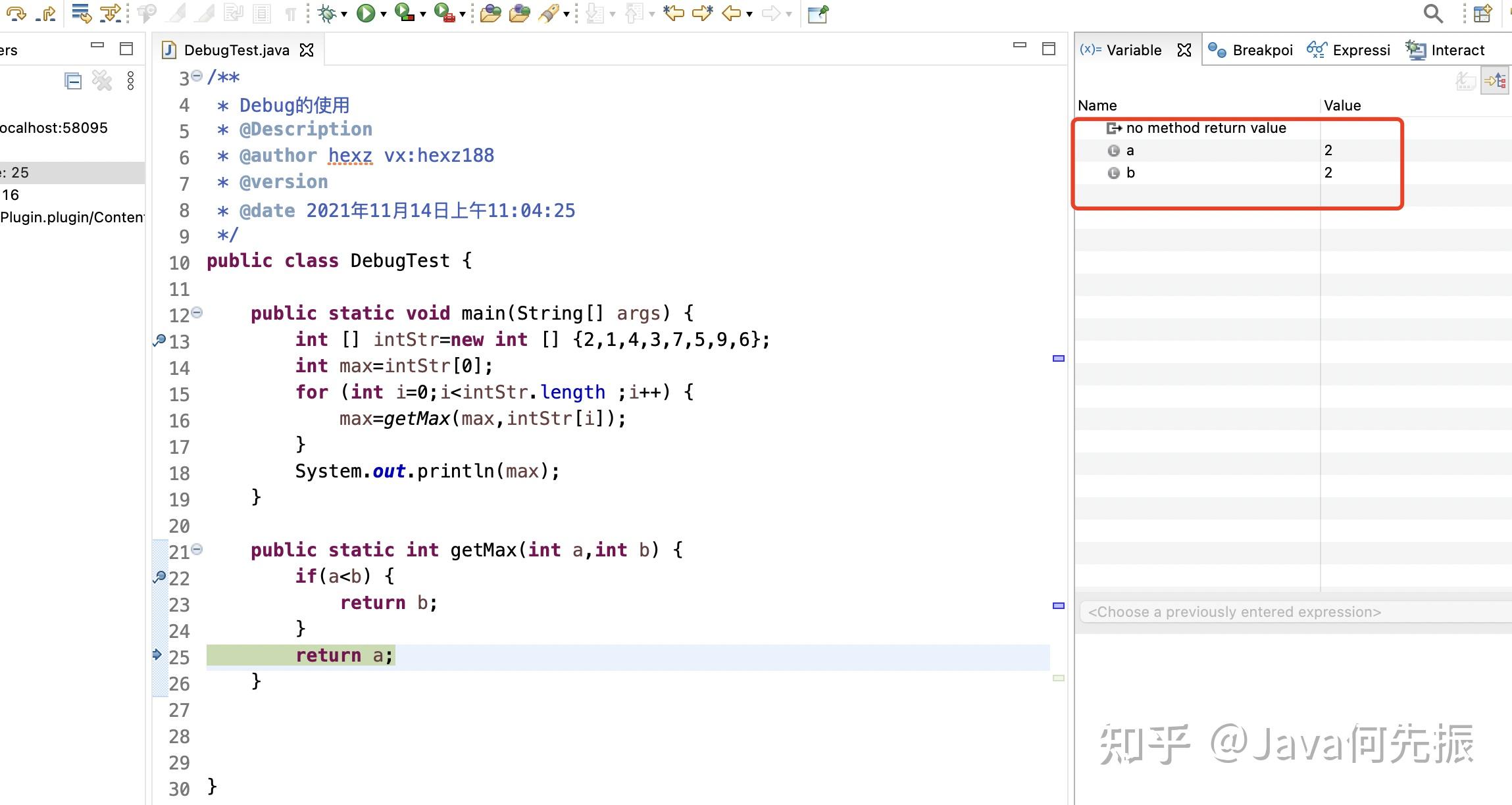Image resolution: width=1512 pixels, height=805 pixels.
Task: Click the green Run button
Action: coord(365,13)
